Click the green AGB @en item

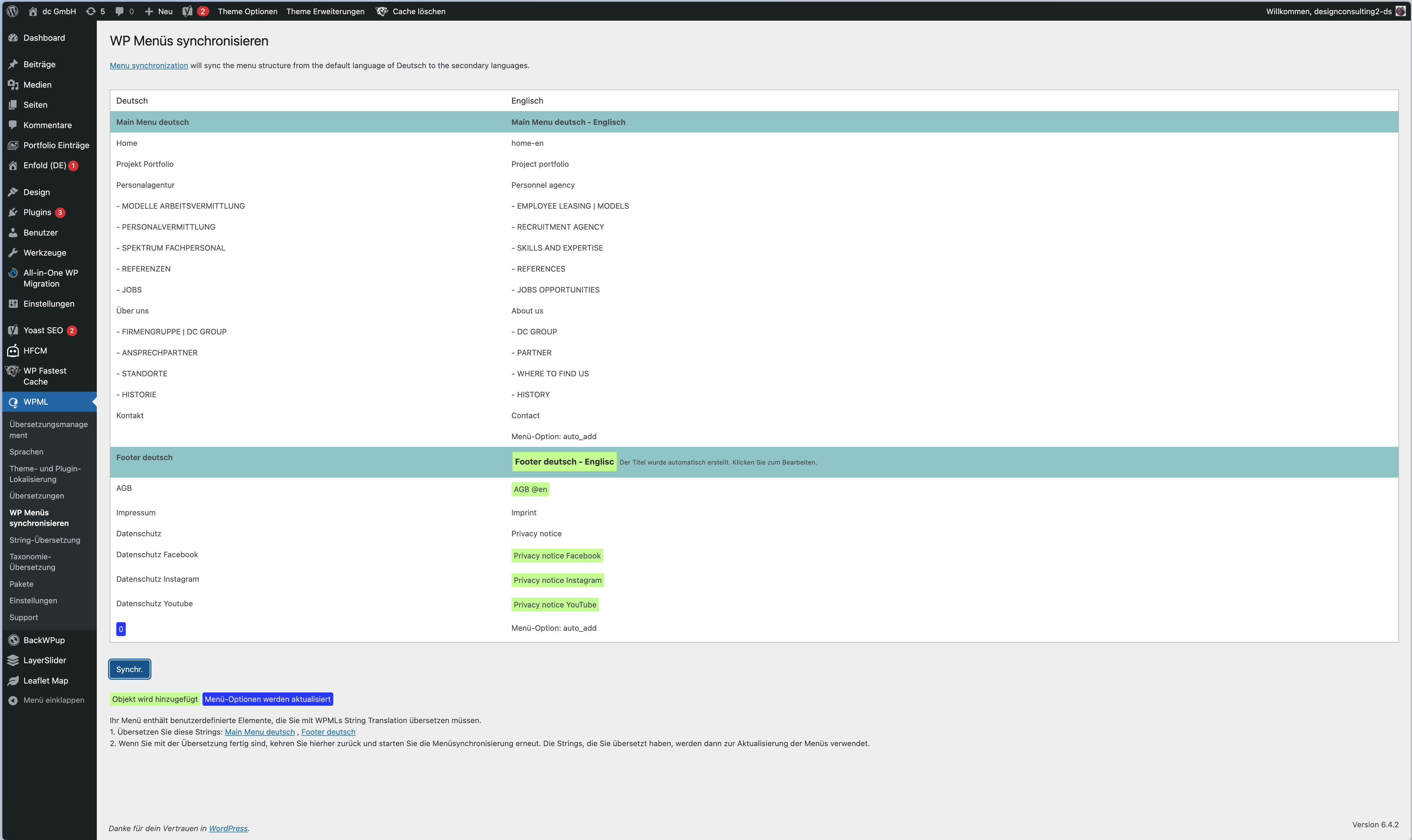[x=530, y=490]
